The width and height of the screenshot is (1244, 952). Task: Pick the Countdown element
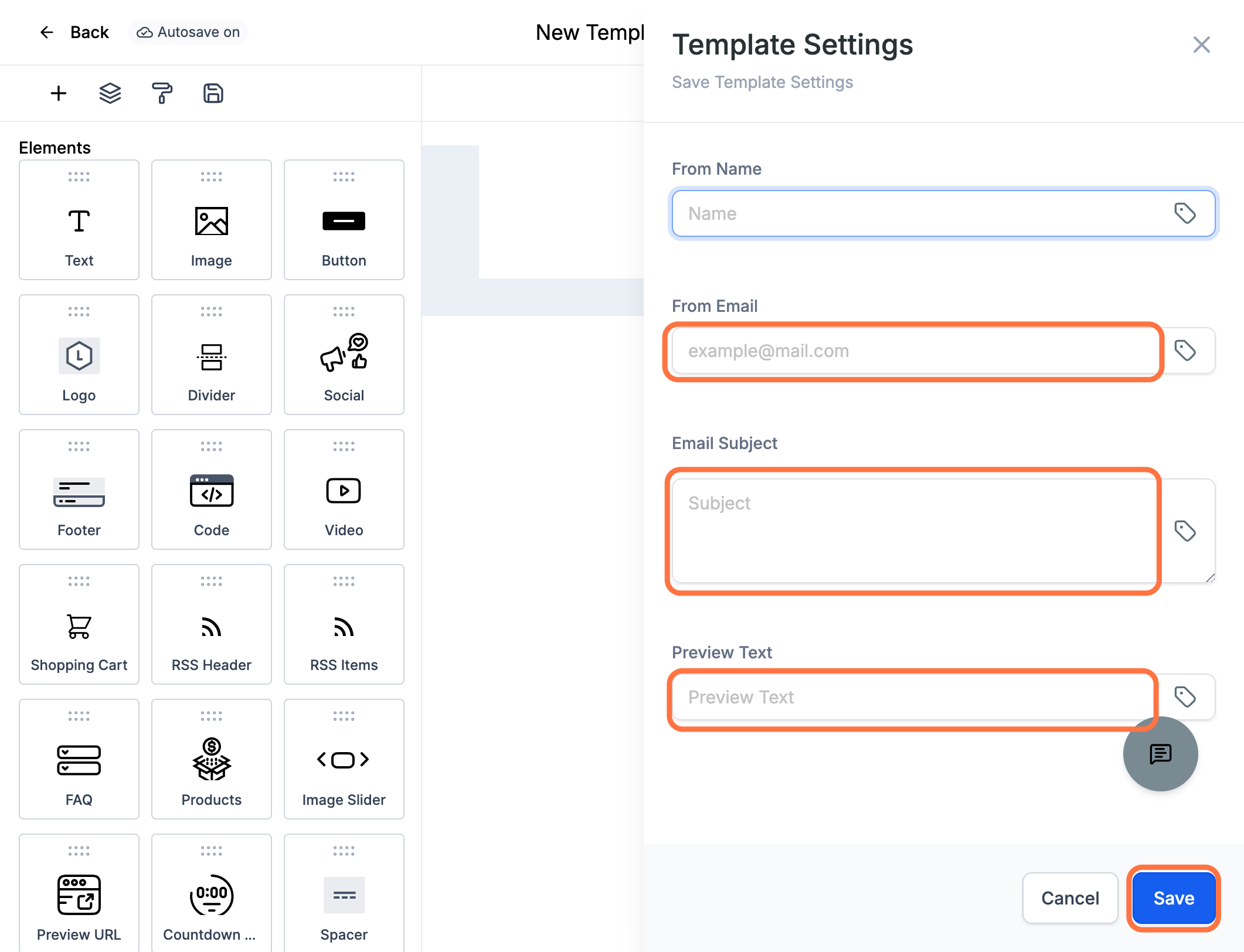[x=212, y=893]
